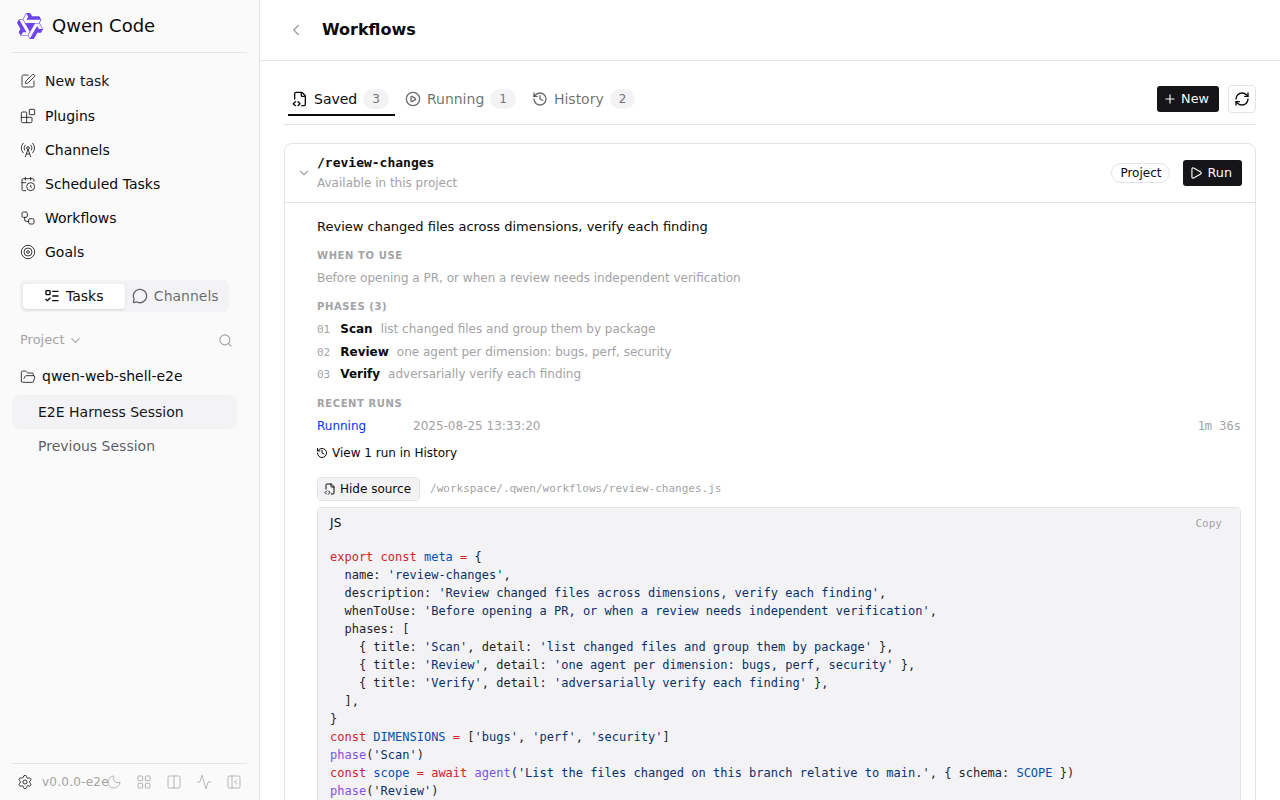Go to Channels in the sidebar menu
1280x800 pixels.
(x=129, y=150)
